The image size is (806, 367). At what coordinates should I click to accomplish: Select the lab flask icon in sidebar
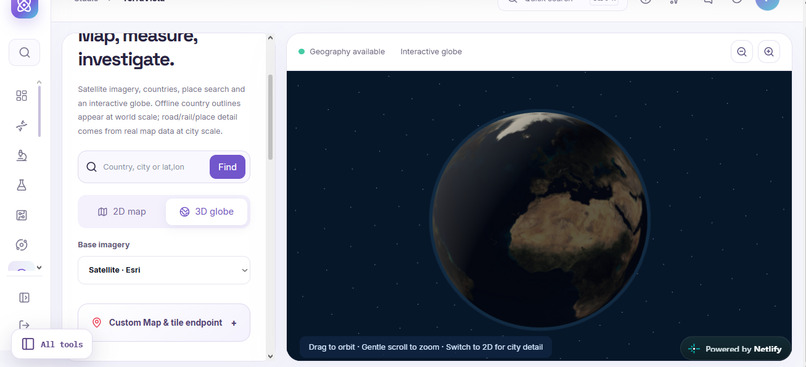22,185
